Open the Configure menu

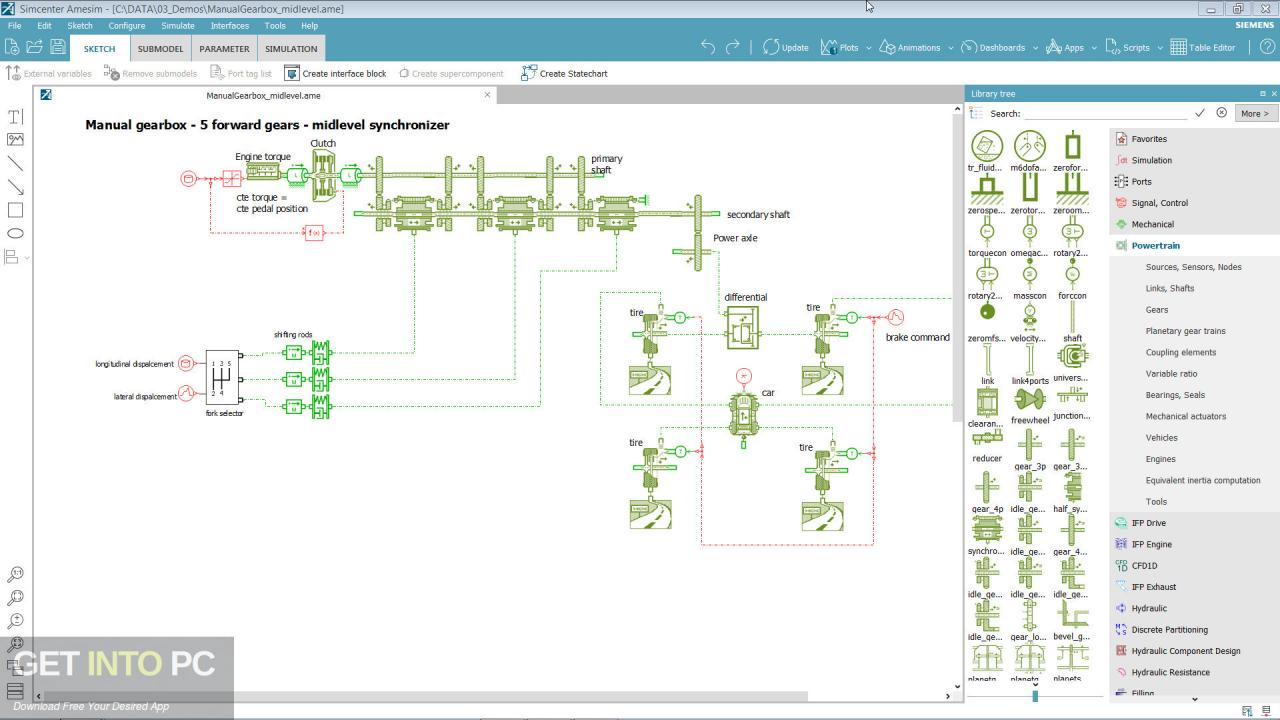point(126,26)
